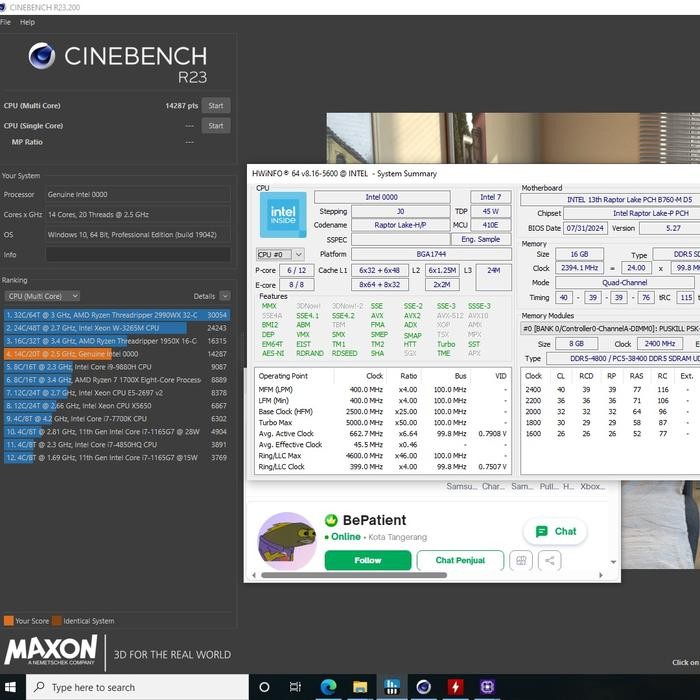This screenshot has width=700, height=700.
Task: Select the Intel Core i9-9880H ranking row
Action: (x=117, y=367)
